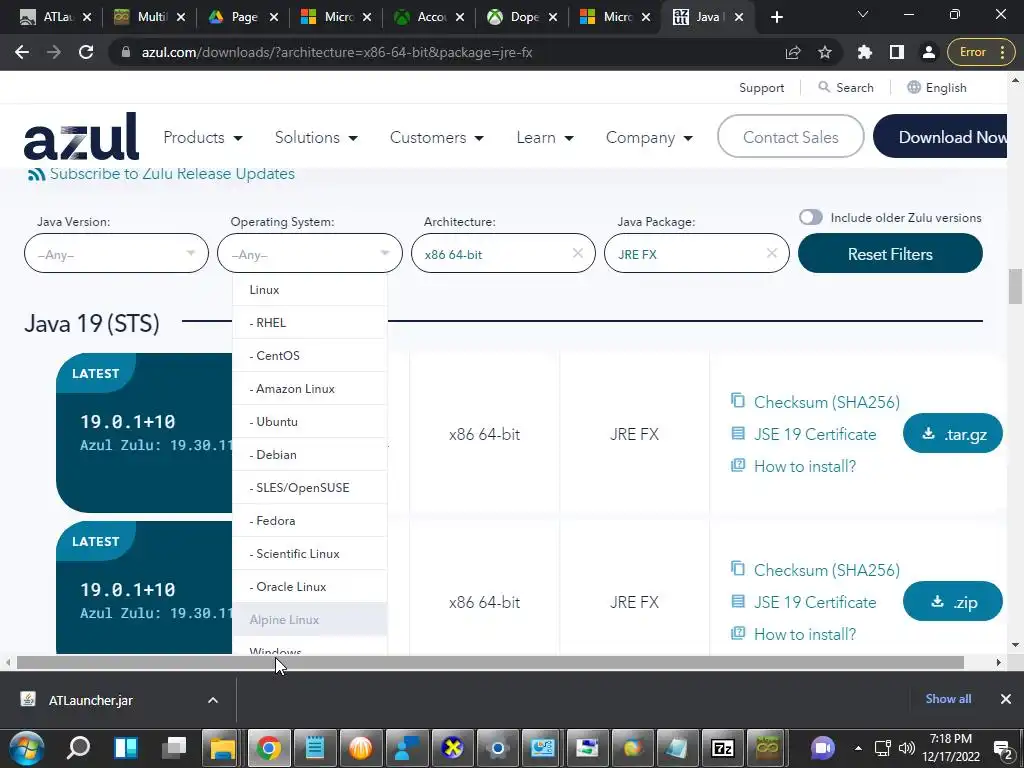1024x768 pixels.
Task: Select Fedora option
Action: (x=310, y=520)
